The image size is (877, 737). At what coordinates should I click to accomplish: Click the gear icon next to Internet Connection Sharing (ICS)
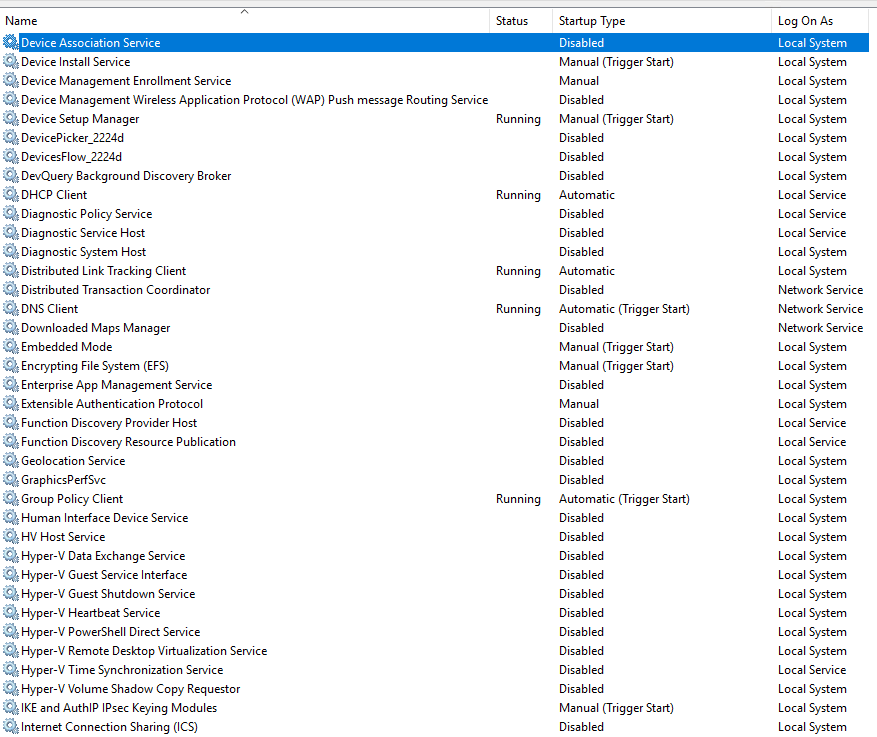11,727
